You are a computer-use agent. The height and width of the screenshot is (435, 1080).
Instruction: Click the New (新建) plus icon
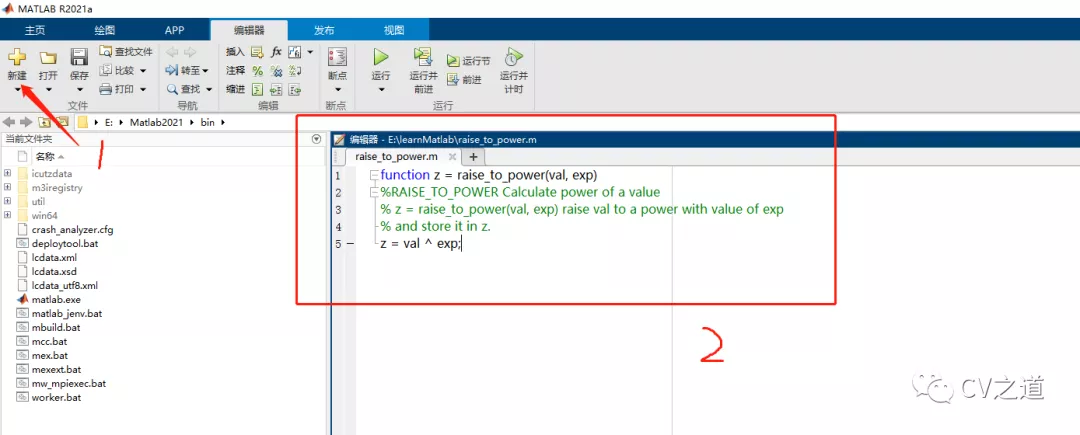pos(17,57)
